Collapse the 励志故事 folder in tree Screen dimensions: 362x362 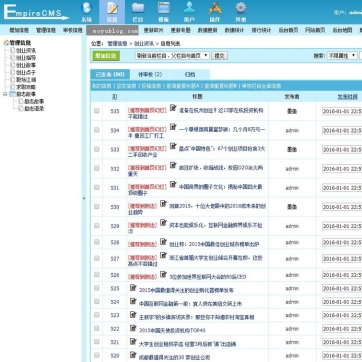5,94
